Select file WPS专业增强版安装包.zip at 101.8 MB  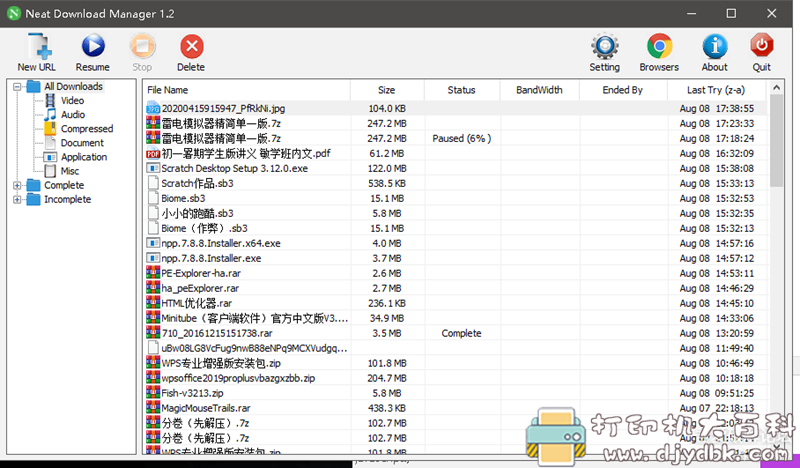point(221,363)
